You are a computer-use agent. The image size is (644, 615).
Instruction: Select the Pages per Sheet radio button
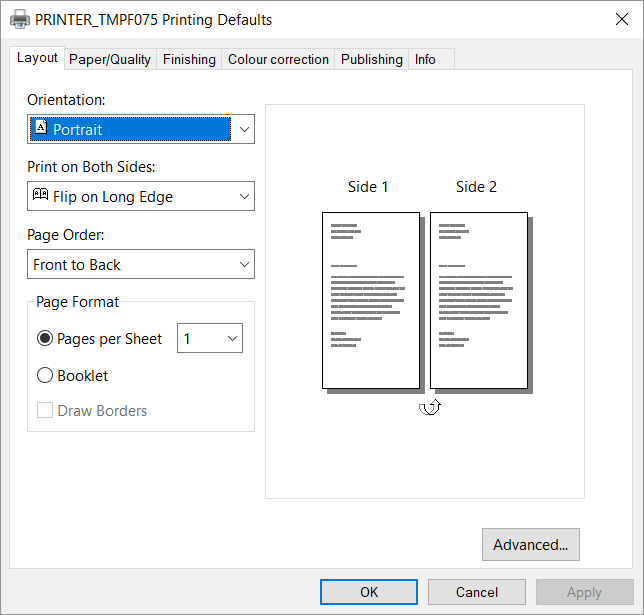45,339
